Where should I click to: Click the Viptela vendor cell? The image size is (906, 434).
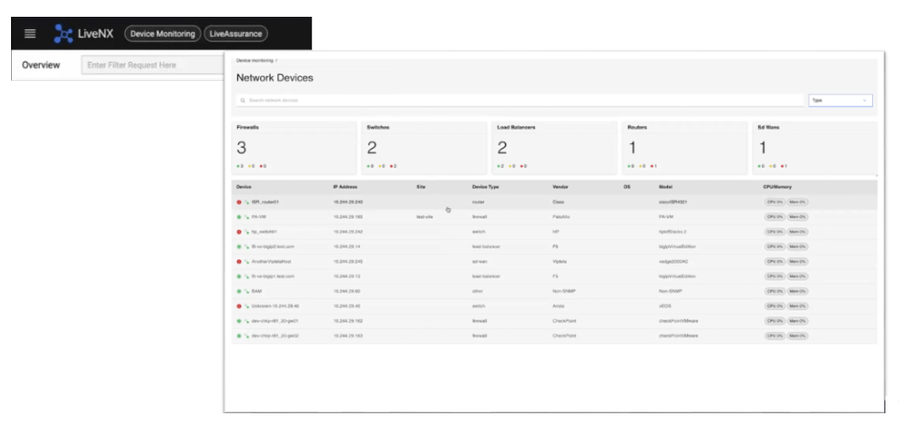tap(559, 262)
